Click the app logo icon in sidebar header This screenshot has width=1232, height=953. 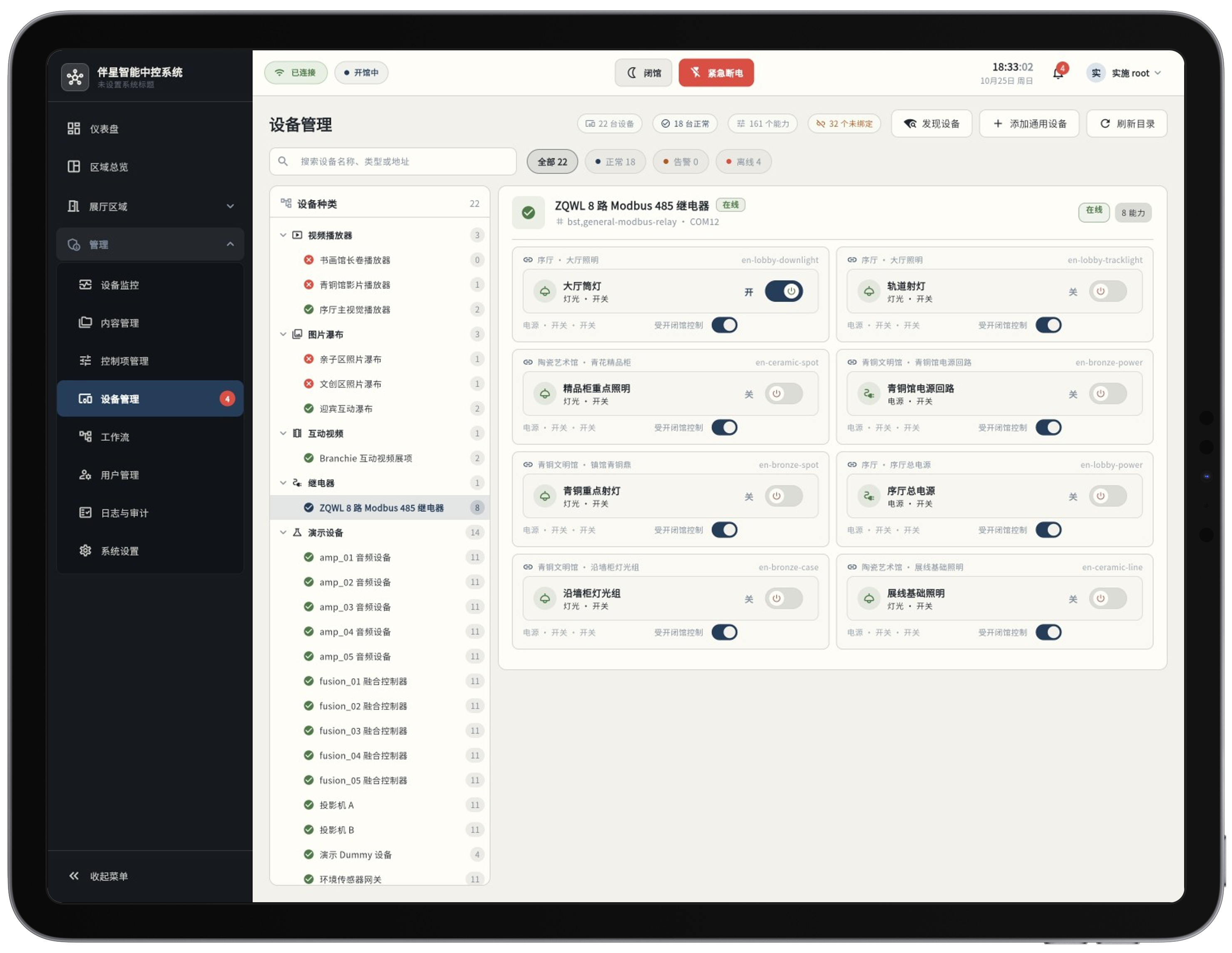pyautogui.click(x=75, y=77)
